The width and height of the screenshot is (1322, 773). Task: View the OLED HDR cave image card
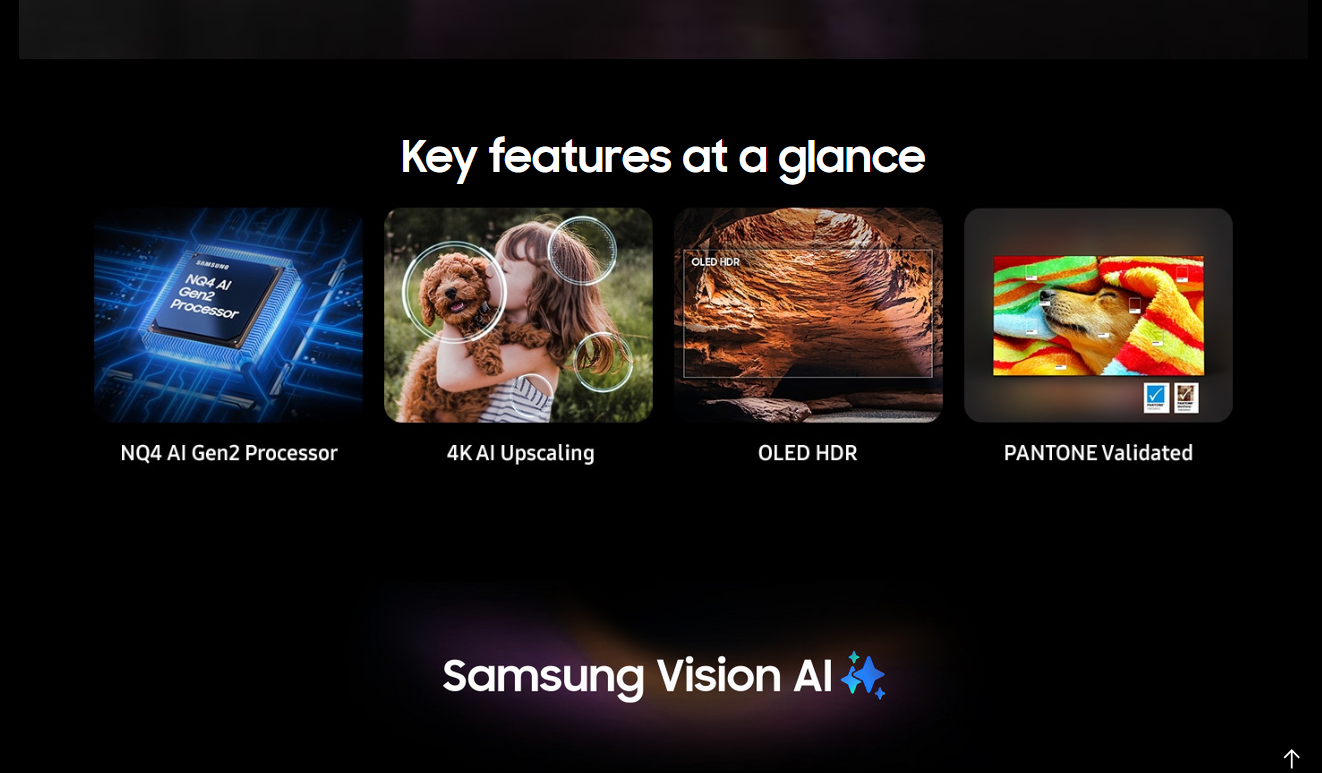point(808,315)
